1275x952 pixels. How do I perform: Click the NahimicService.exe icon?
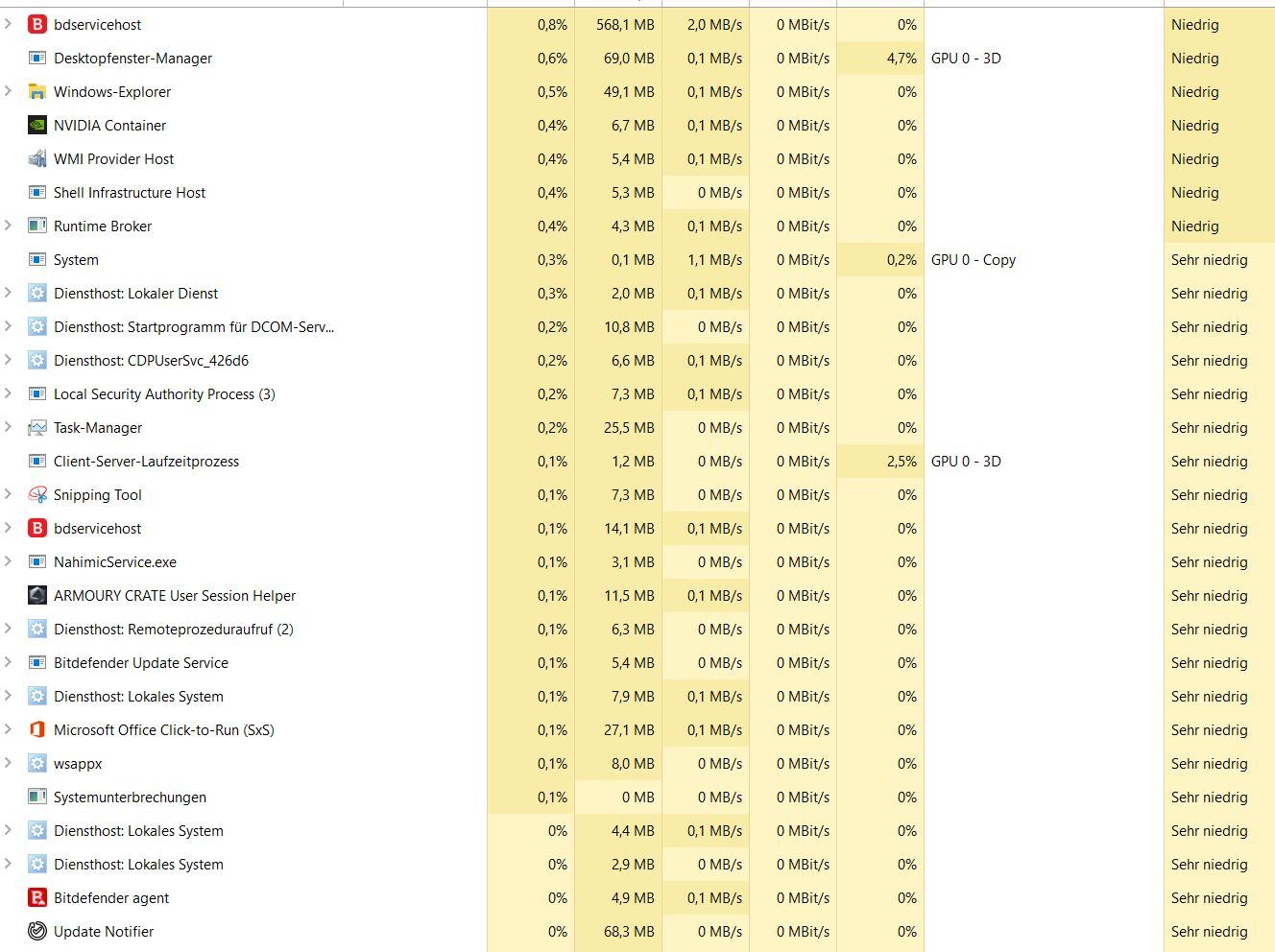pyautogui.click(x=36, y=562)
